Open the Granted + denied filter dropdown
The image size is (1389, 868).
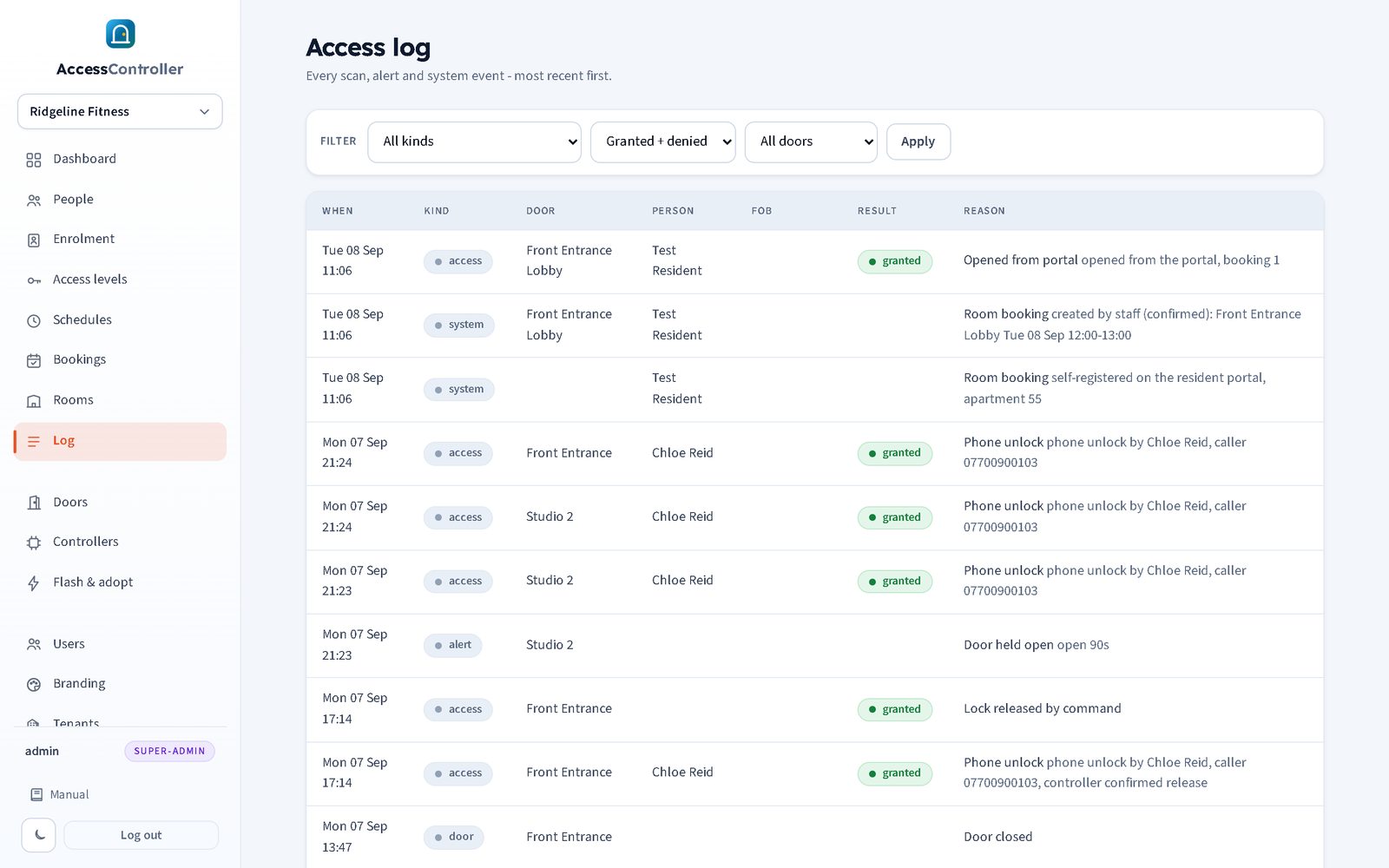[x=662, y=141]
